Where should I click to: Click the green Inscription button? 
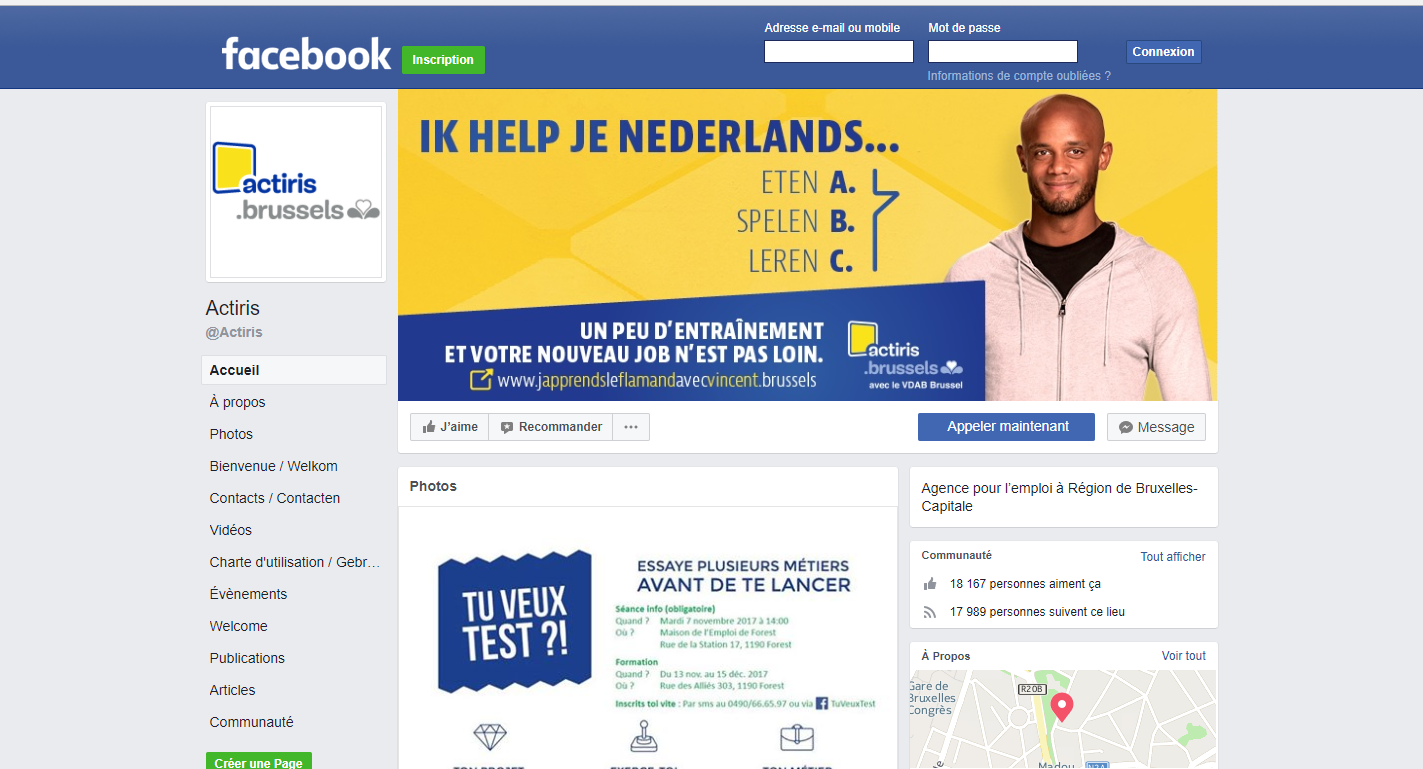tap(443, 60)
